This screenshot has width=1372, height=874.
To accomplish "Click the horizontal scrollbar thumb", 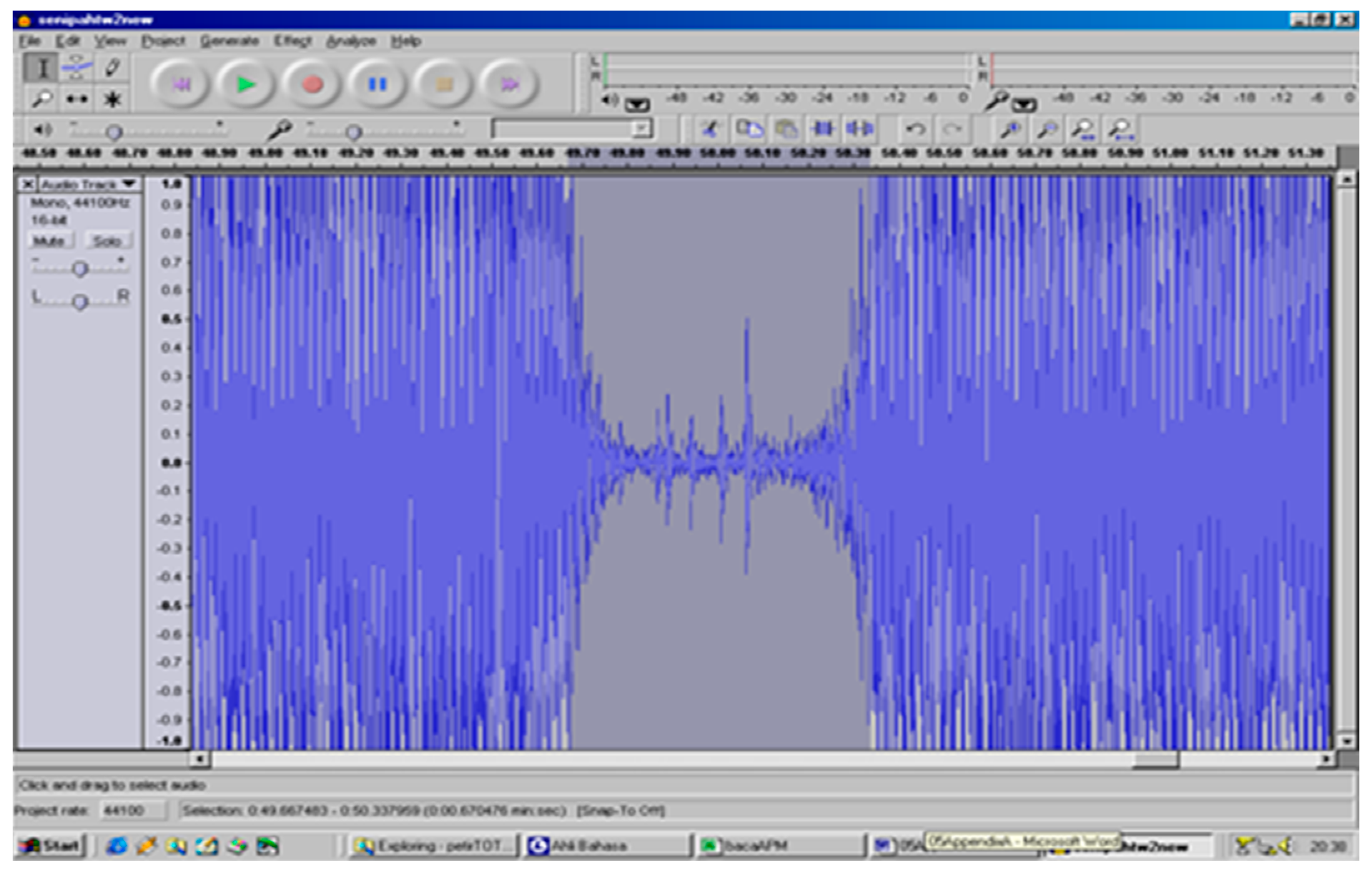I will (1155, 759).
